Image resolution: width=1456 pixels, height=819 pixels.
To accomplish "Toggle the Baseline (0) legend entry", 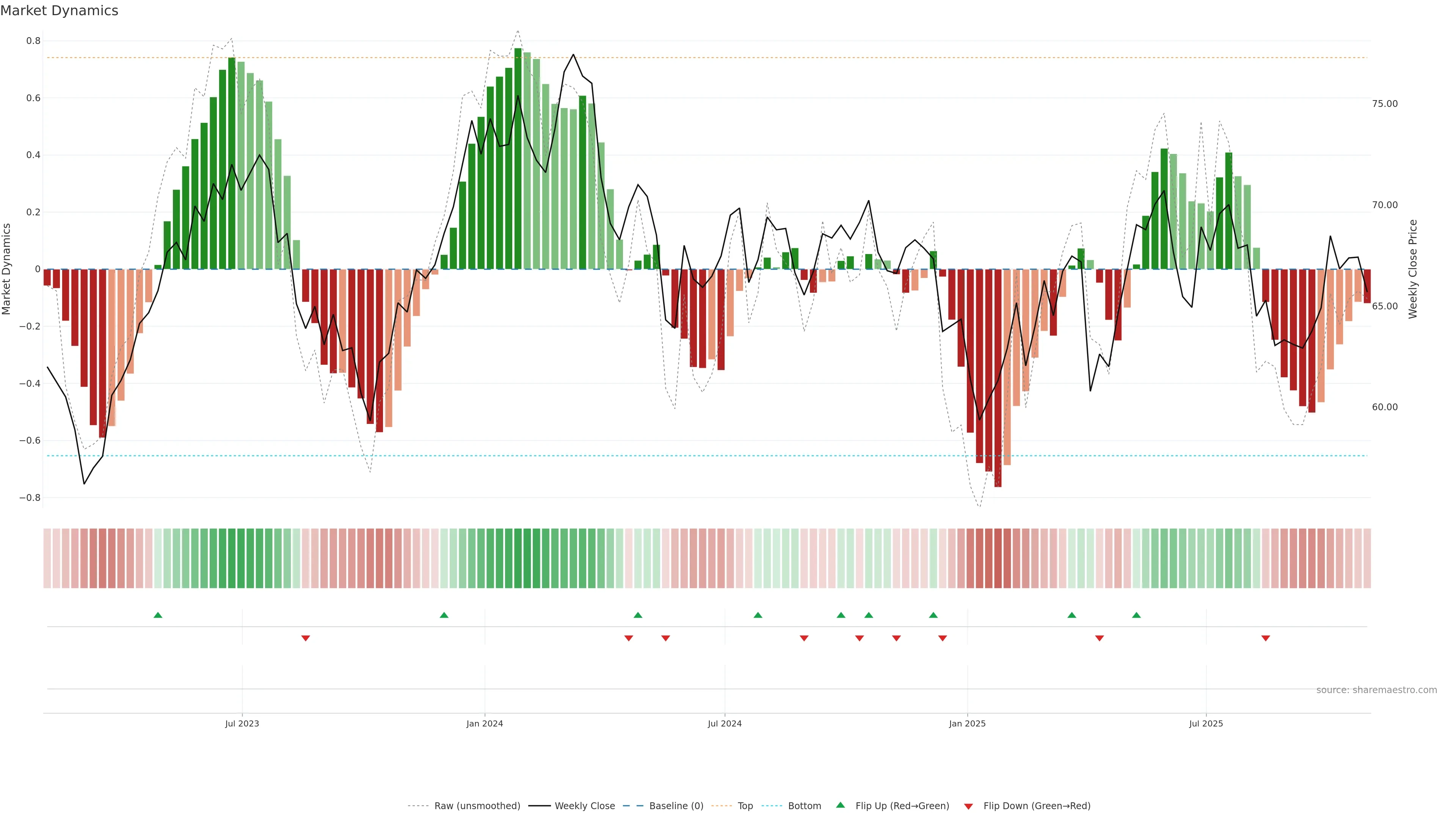I will 676,805.
